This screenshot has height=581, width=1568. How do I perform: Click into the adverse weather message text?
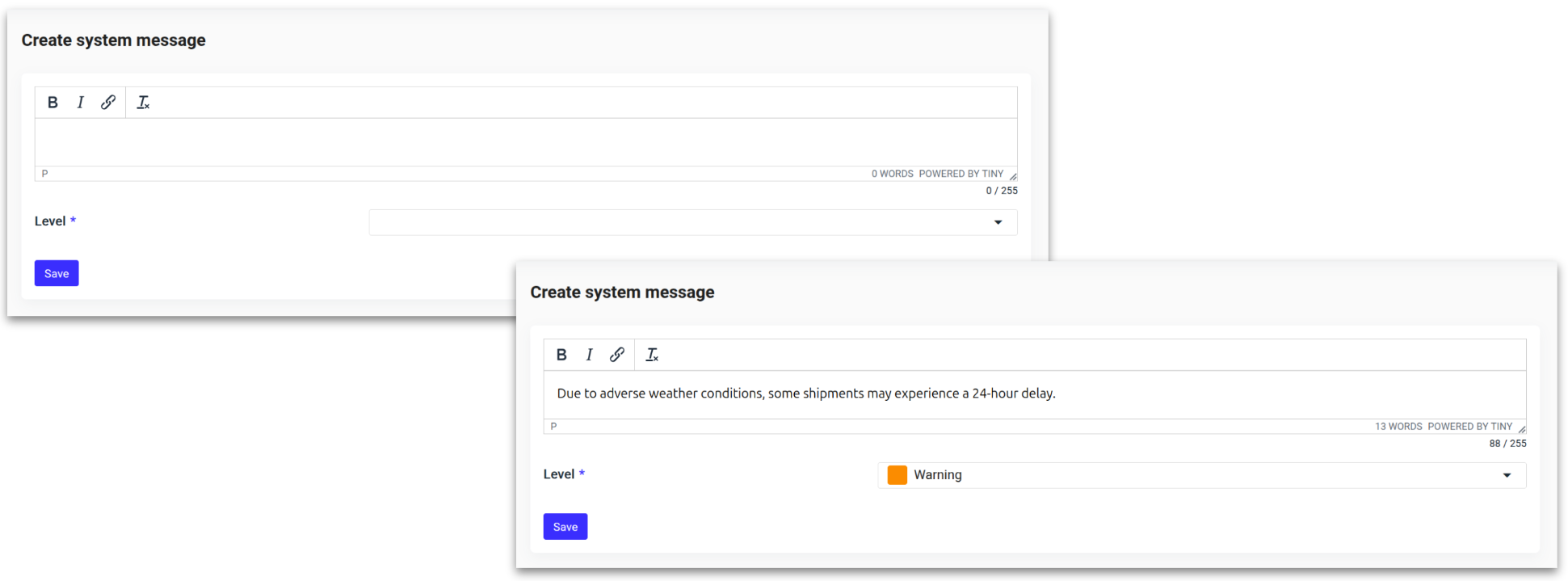[x=805, y=394]
